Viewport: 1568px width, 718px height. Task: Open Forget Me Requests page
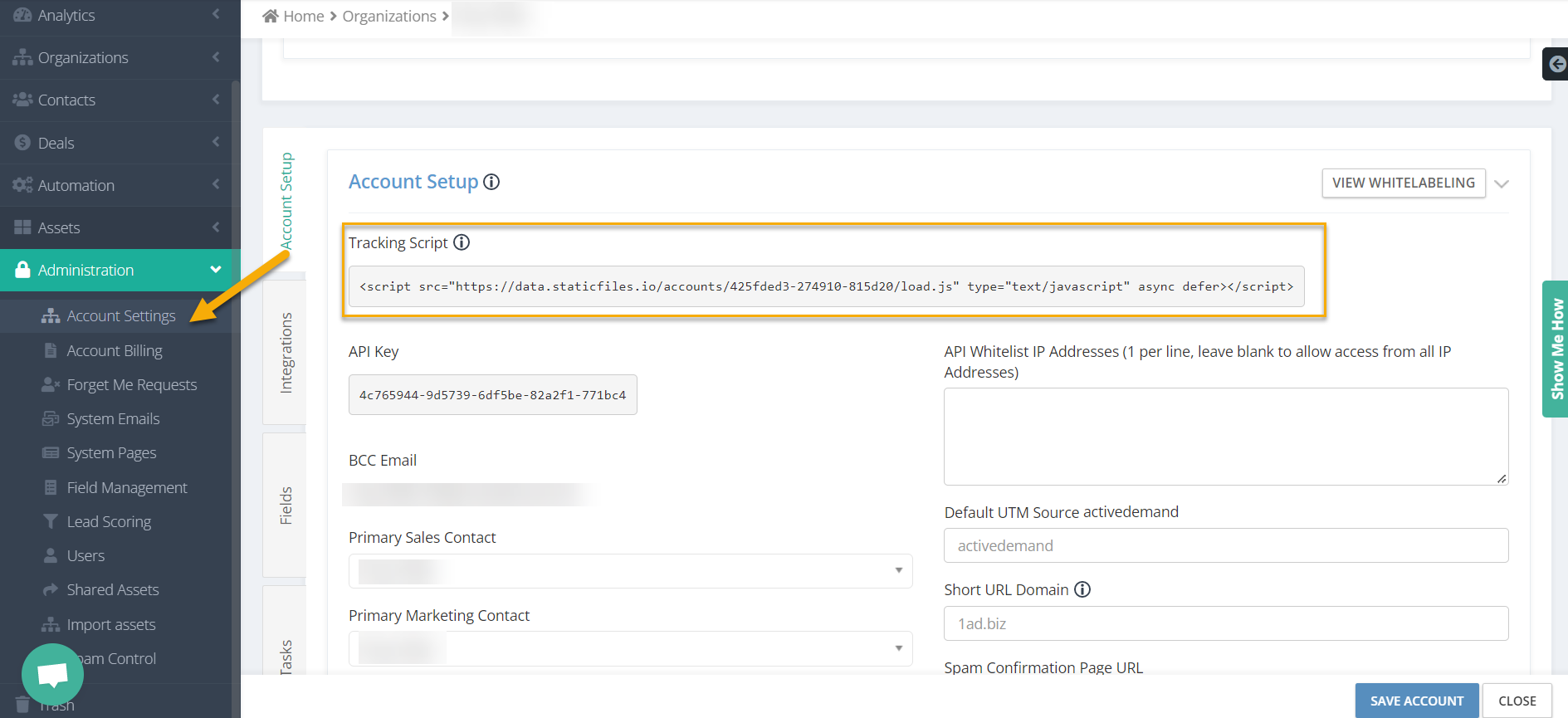pyautogui.click(x=132, y=384)
